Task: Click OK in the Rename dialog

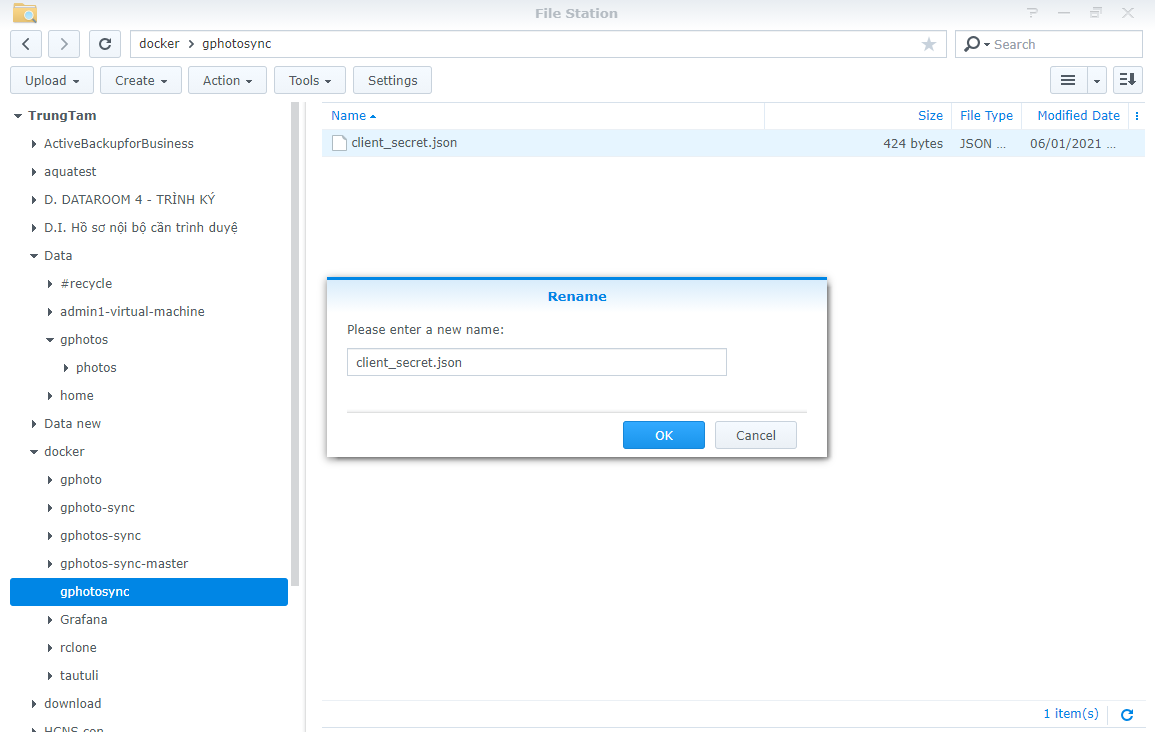Action: click(x=664, y=435)
